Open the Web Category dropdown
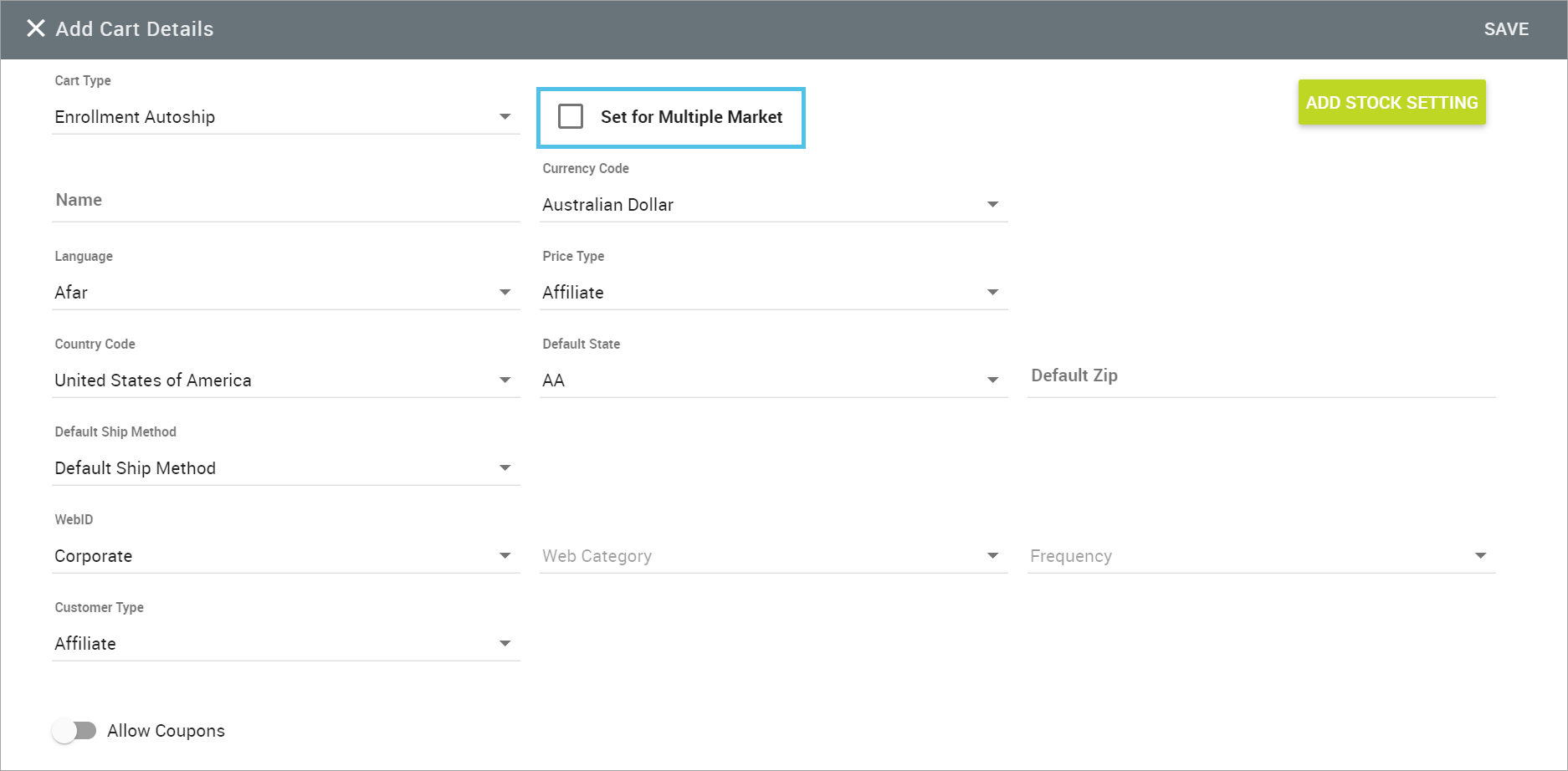Image resolution: width=1568 pixels, height=771 pixels. [x=772, y=556]
